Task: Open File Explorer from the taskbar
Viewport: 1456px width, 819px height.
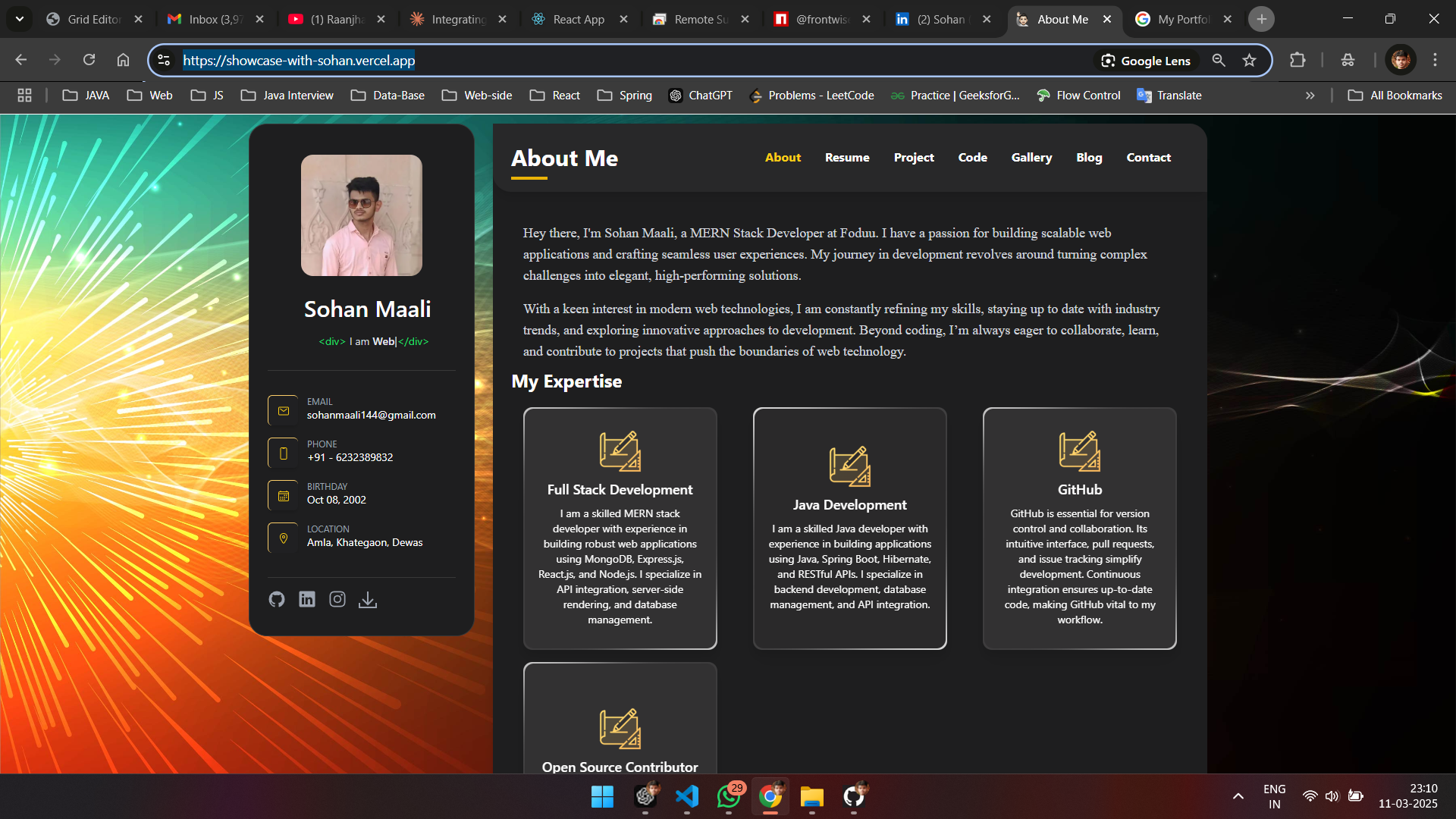Action: 812,796
